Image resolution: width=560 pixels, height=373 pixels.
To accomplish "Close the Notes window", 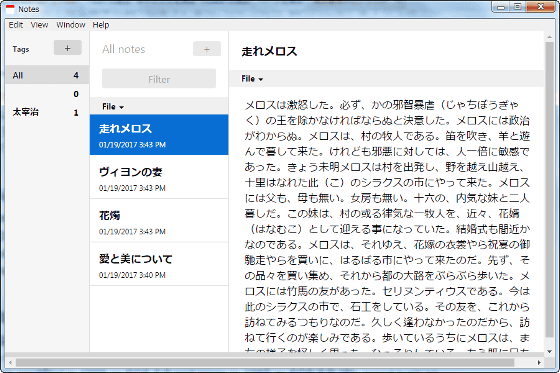I will point(540,7).
